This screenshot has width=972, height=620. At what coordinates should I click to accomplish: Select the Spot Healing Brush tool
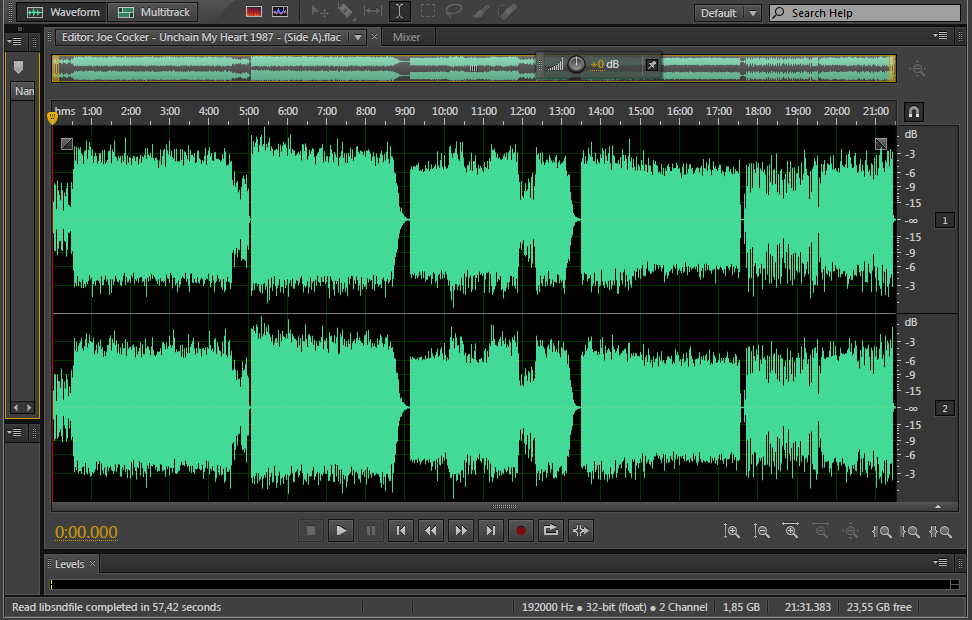508,11
